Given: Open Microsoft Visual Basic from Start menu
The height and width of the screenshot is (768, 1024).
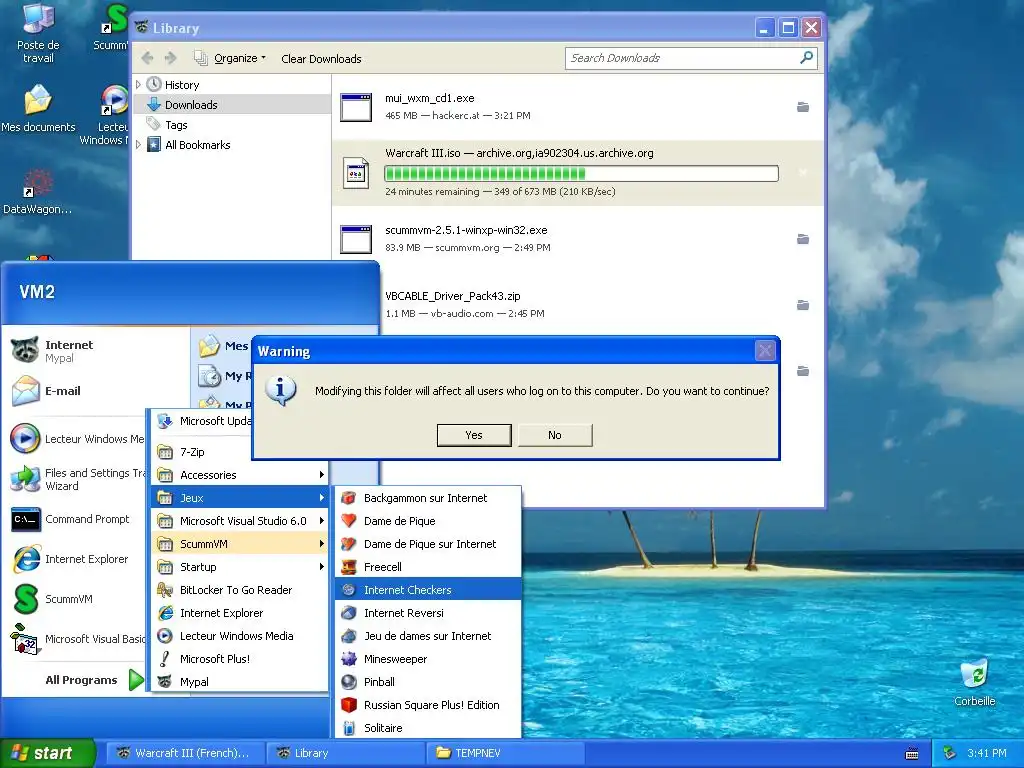Looking at the screenshot, I should coord(77,639).
